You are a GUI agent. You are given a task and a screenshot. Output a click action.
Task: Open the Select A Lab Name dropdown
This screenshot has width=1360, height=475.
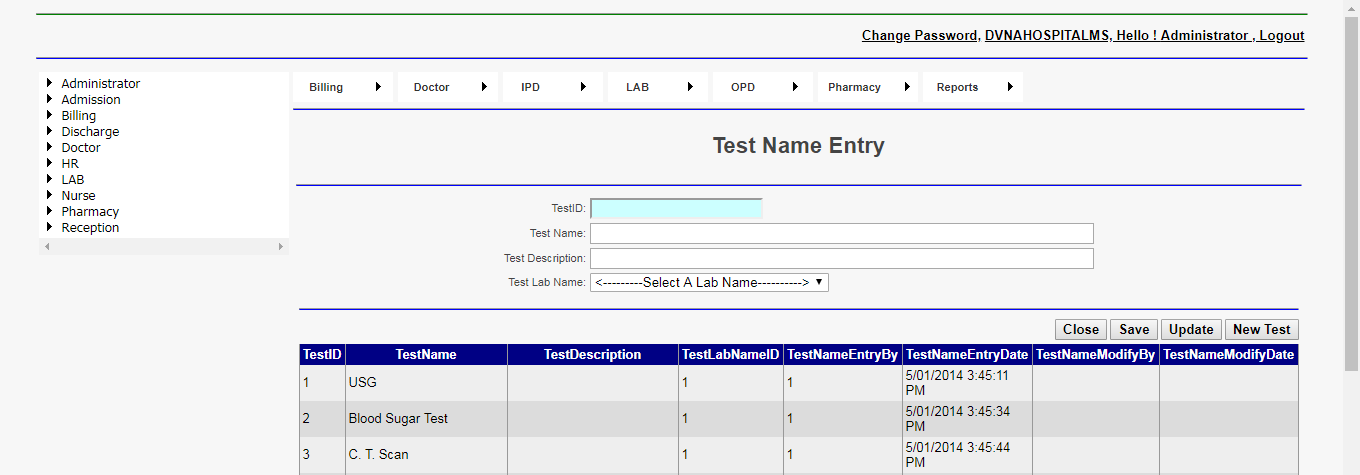pos(710,283)
